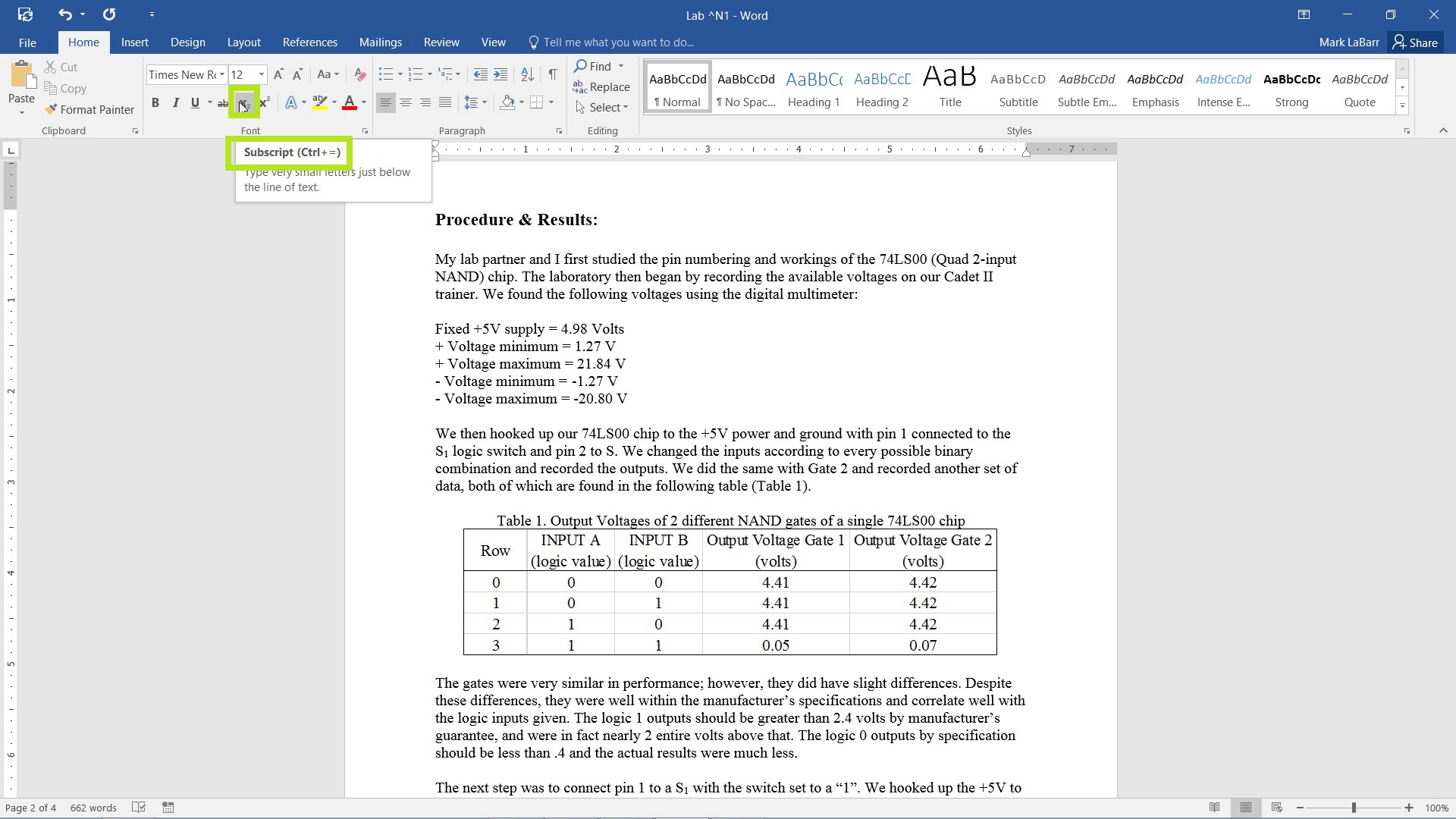Screen dimensions: 1456x819
Task: Toggle the Underline formatting button
Action: pyautogui.click(x=196, y=102)
